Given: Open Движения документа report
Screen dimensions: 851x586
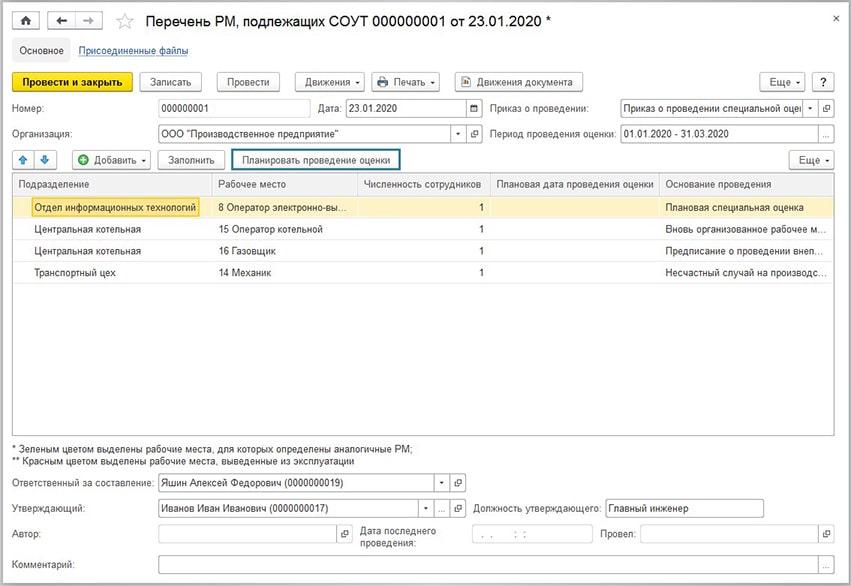Looking at the screenshot, I should click(519, 82).
